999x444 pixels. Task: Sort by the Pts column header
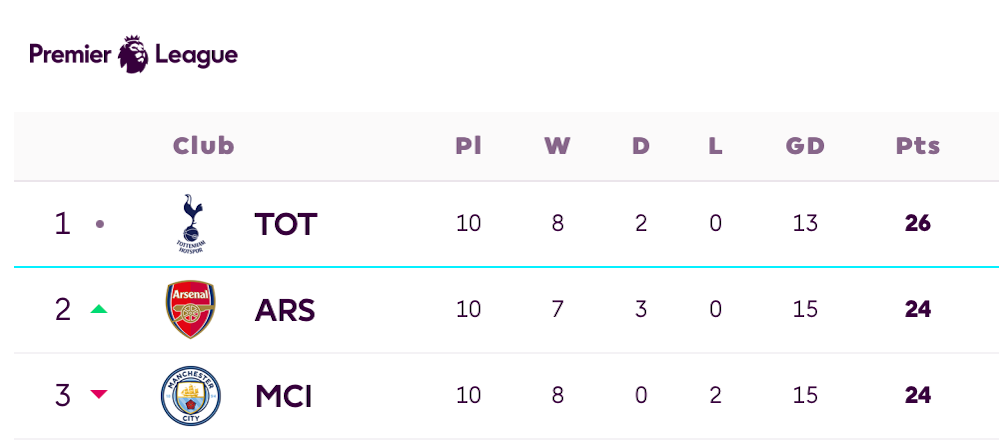pyautogui.click(x=918, y=146)
